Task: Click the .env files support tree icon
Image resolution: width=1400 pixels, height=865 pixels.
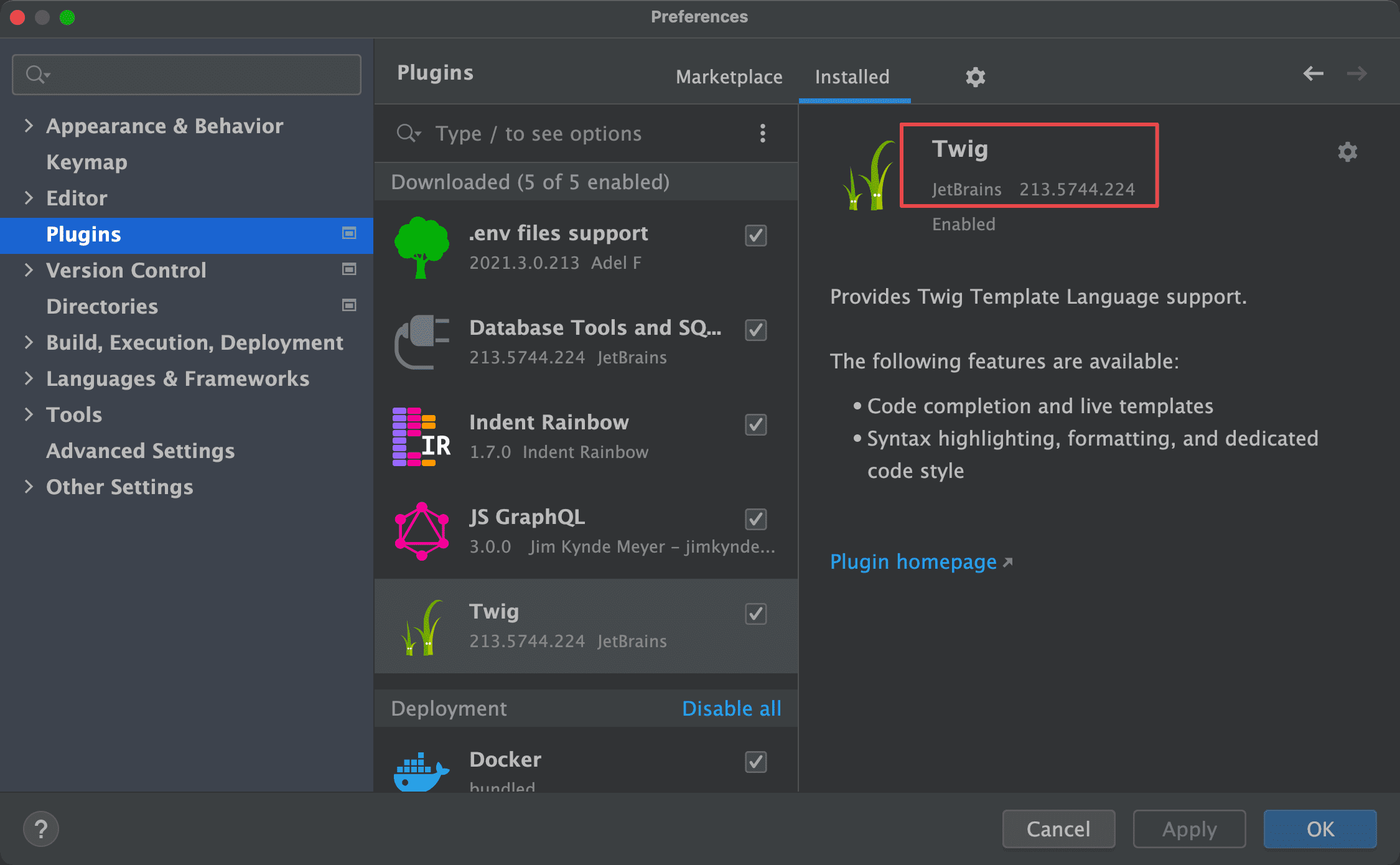Action: [x=421, y=247]
